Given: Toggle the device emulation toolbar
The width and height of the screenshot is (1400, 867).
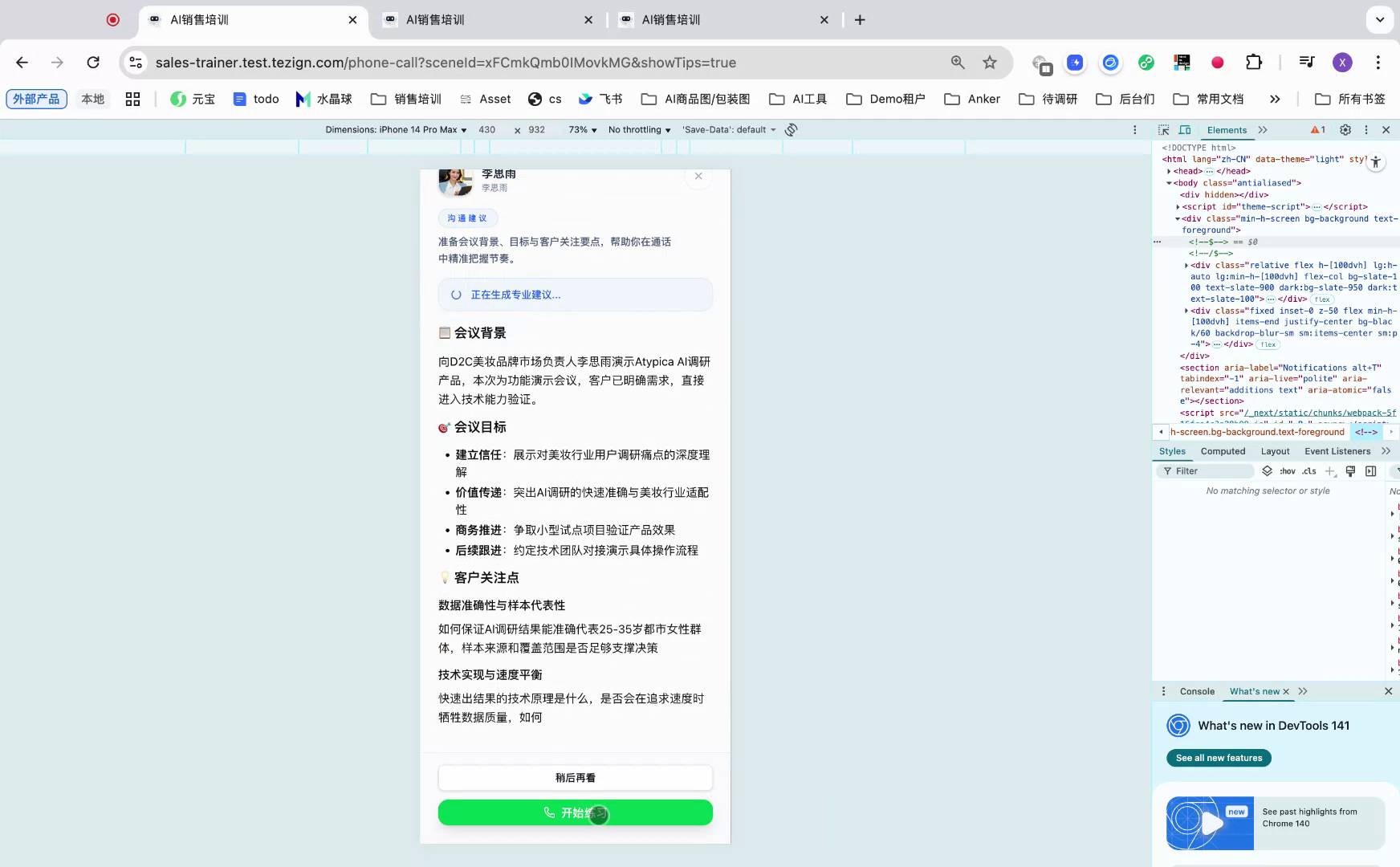Looking at the screenshot, I should [x=1184, y=129].
